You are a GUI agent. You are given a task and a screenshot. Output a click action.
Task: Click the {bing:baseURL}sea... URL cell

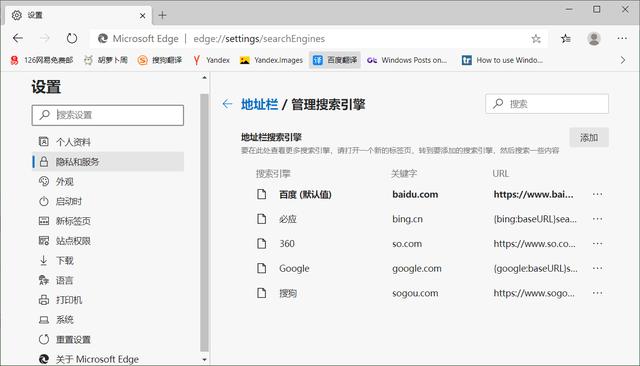coord(535,219)
